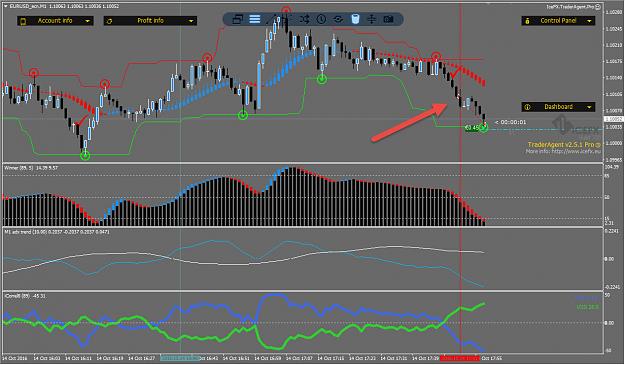The image size is (625, 365).
Task: Click the highlighted current price tag on the price axis
Action: pos(613,119)
